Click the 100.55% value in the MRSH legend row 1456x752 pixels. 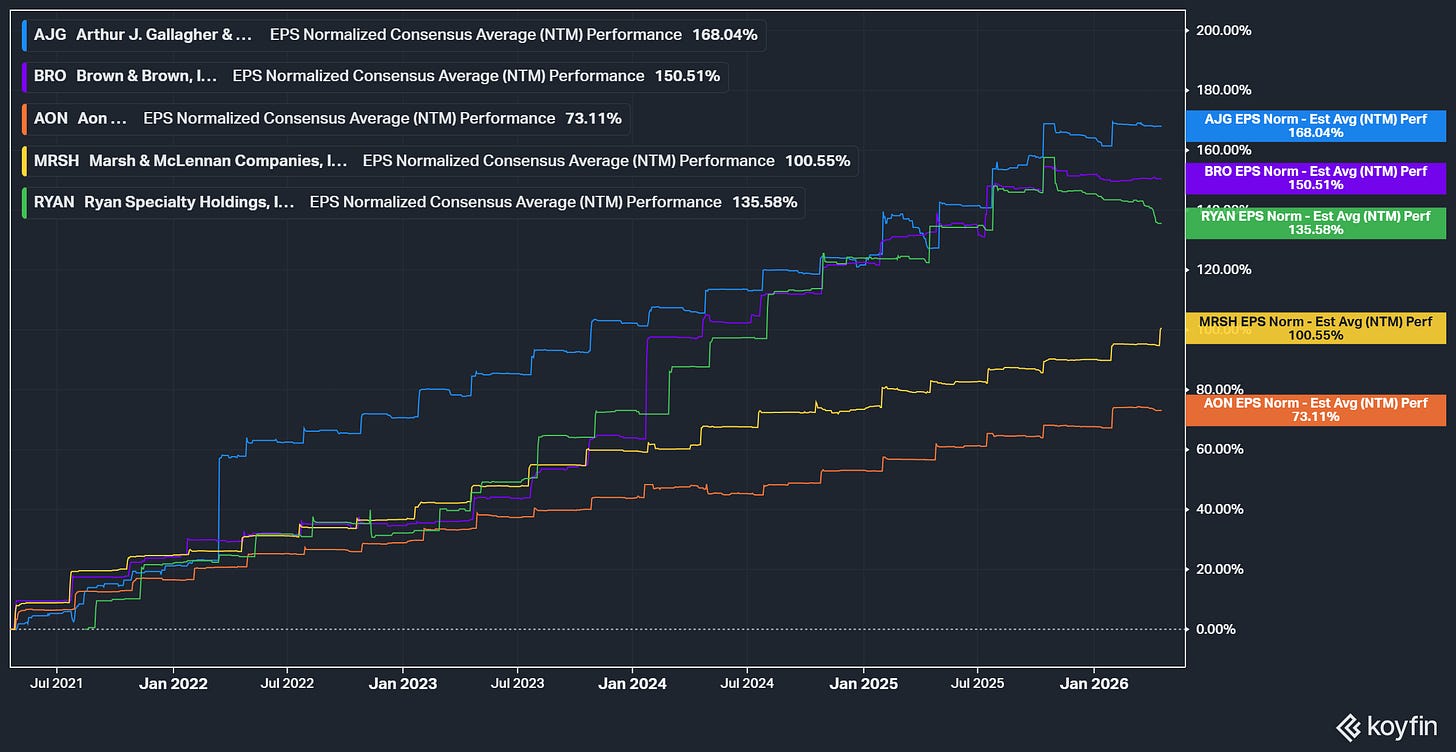point(817,160)
